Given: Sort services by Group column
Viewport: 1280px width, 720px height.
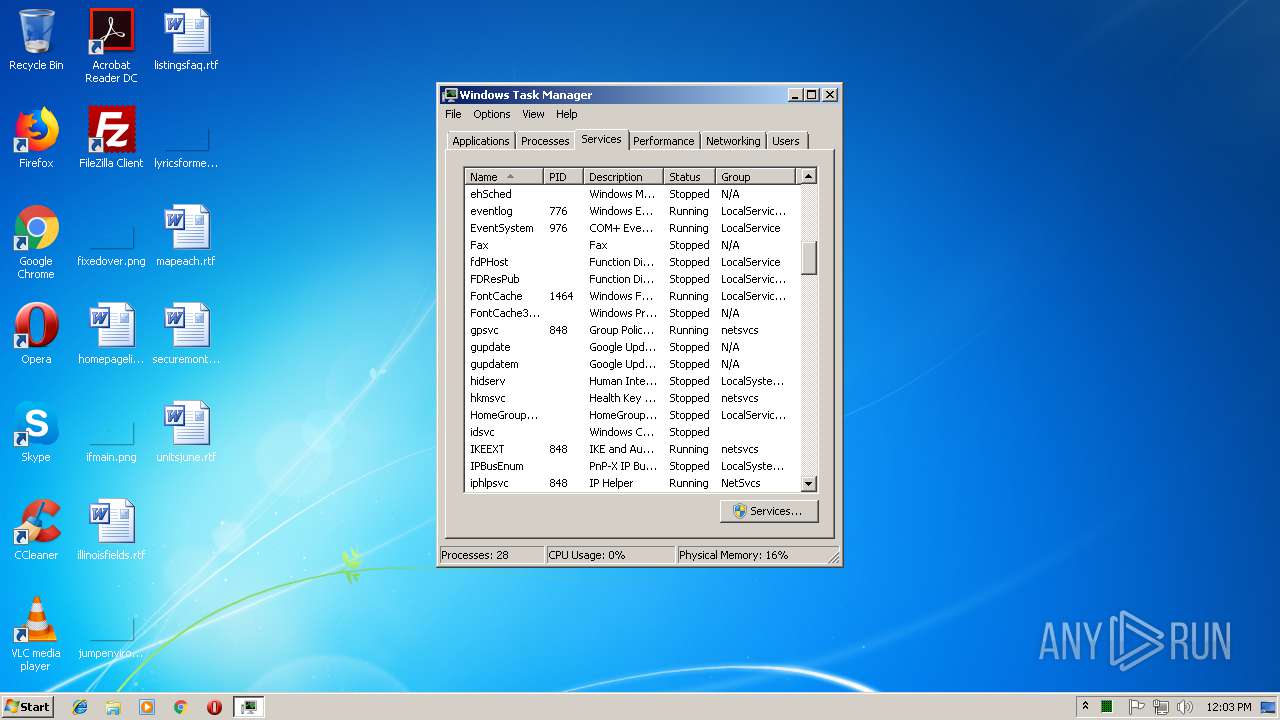Looking at the screenshot, I should click(x=757, y=177).
